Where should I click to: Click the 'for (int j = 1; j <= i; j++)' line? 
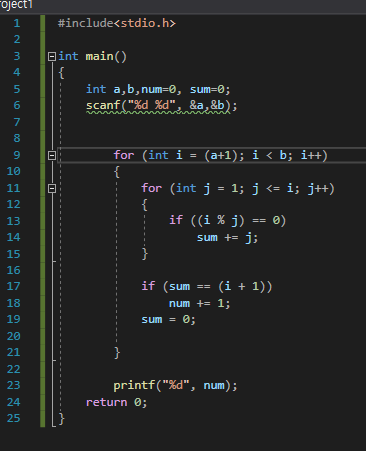[238, 189]
